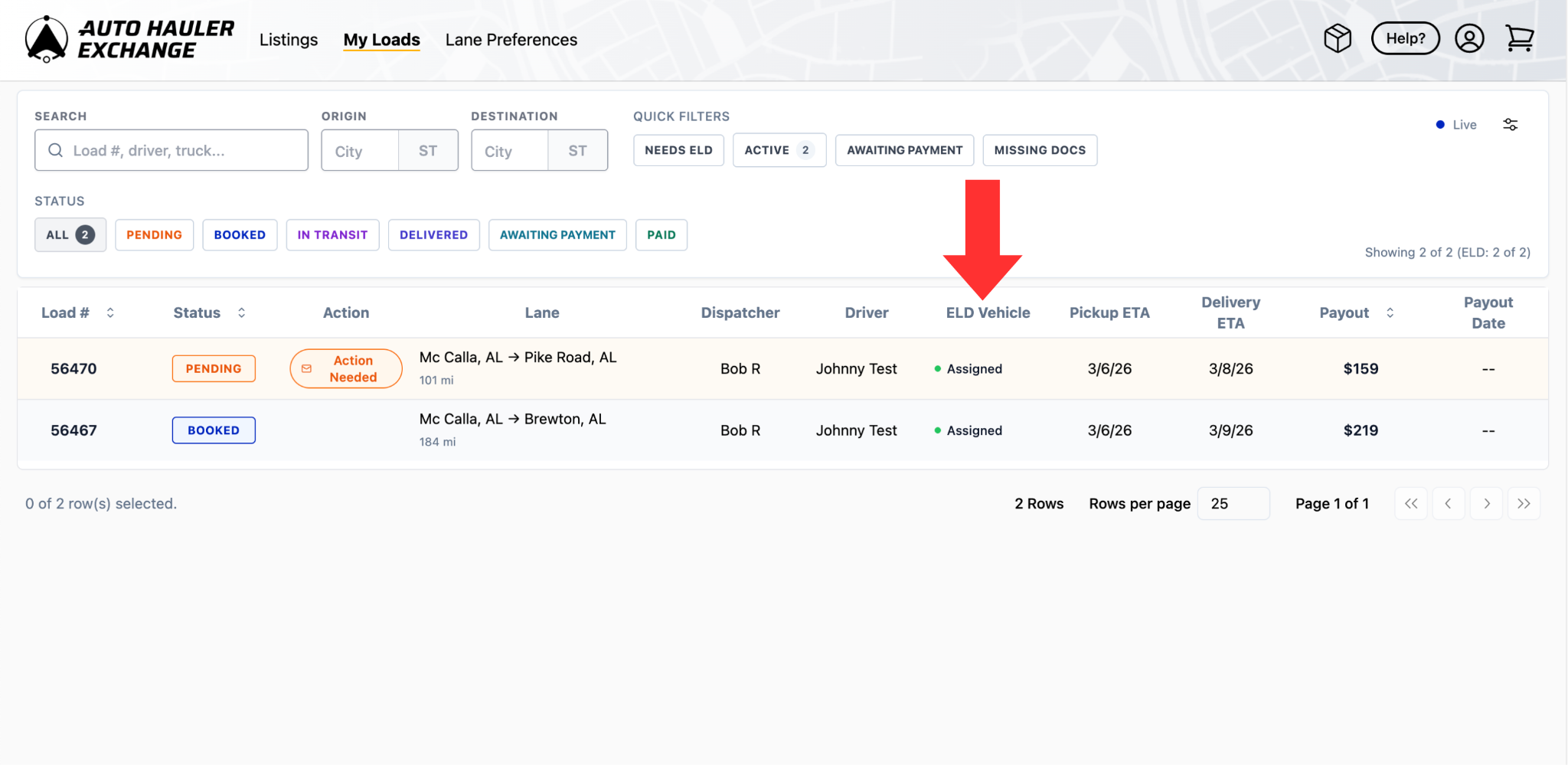Toggle the Live status indicator

(1456, 125)
